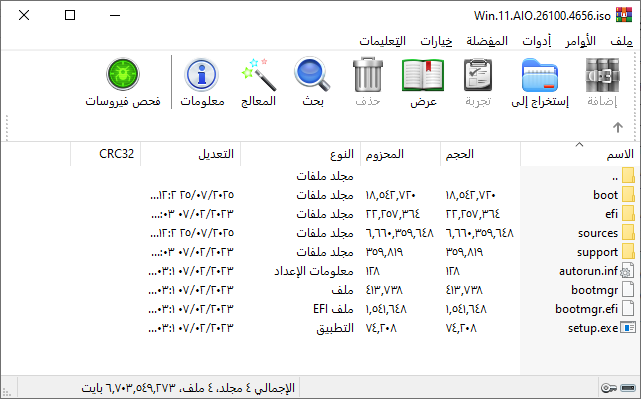Go up one level with the arrow
The image size is (641, 399).
point(618,128)
